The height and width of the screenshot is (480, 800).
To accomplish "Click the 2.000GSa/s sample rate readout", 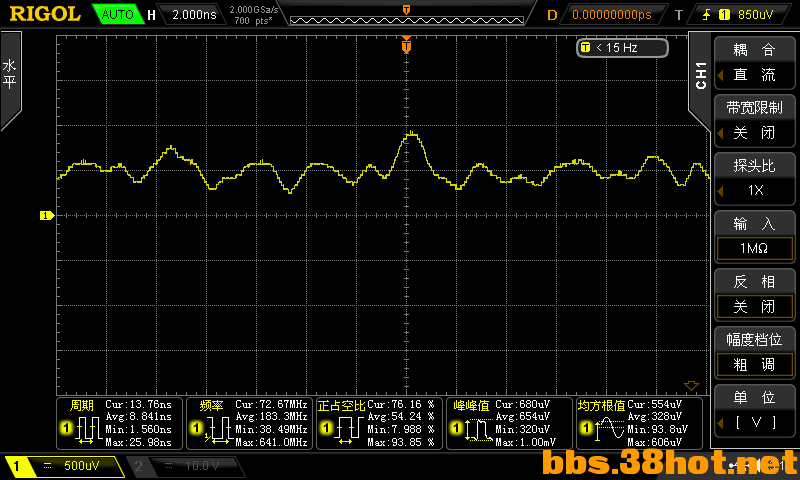I will 254,10.
